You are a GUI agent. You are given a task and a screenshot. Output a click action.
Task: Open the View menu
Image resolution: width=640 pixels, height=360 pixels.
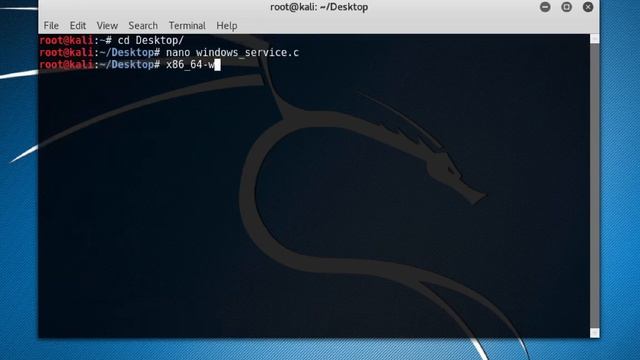point(107,25)
